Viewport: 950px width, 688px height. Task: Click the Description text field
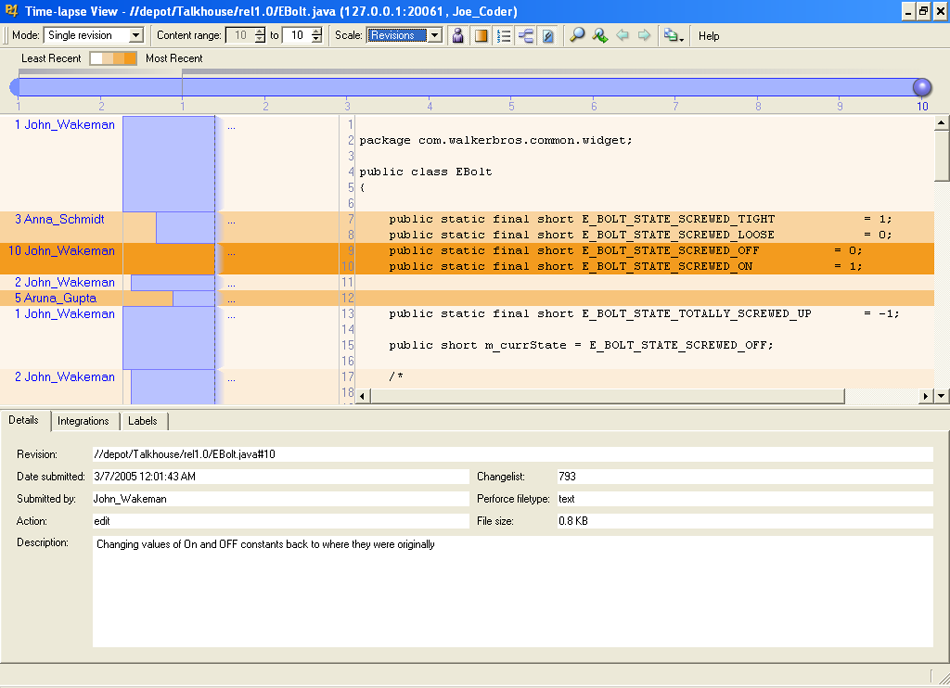(x=512, y=590)
